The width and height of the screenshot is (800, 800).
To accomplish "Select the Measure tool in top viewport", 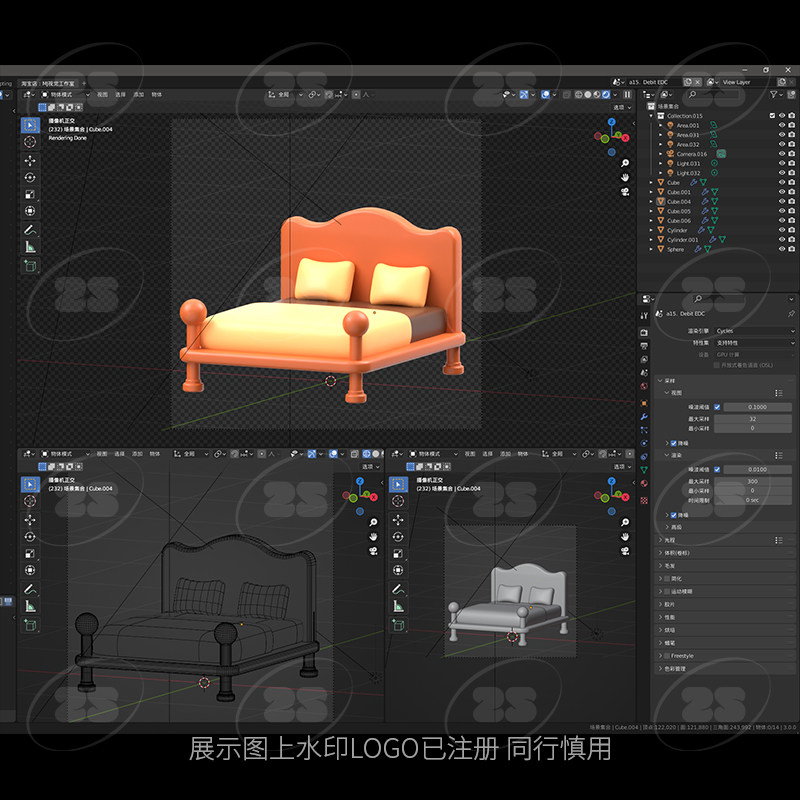I will [30, 247].
